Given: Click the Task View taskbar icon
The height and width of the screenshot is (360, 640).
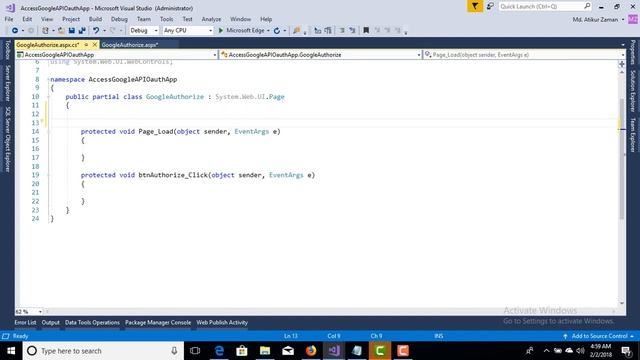Looking at the screenshot, I should [195, 351].
